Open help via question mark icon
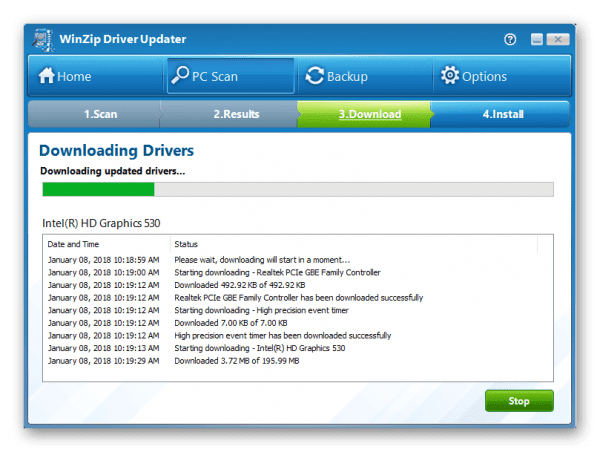This screenshot has width=600, height=452. pyautogui.click(x=510, y=39)
